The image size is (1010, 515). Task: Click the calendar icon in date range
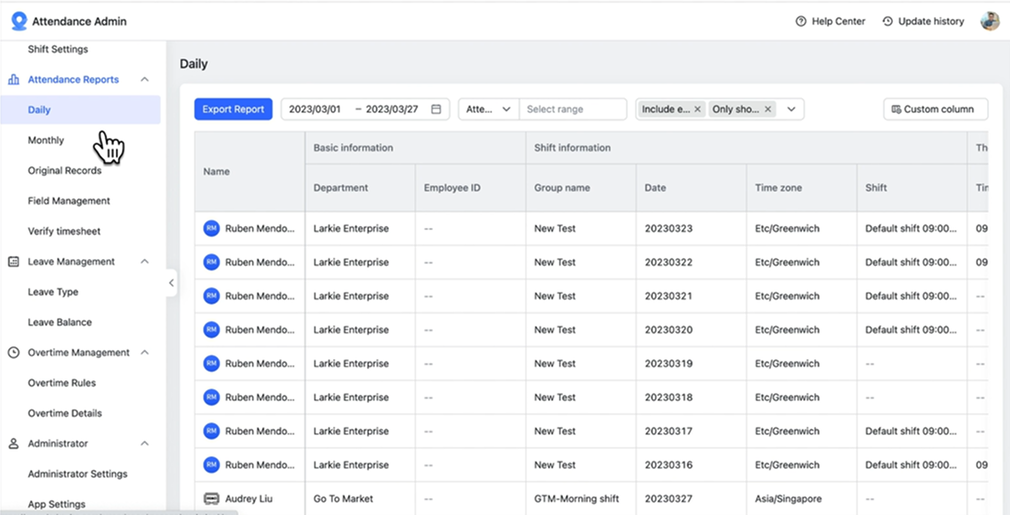436,109
